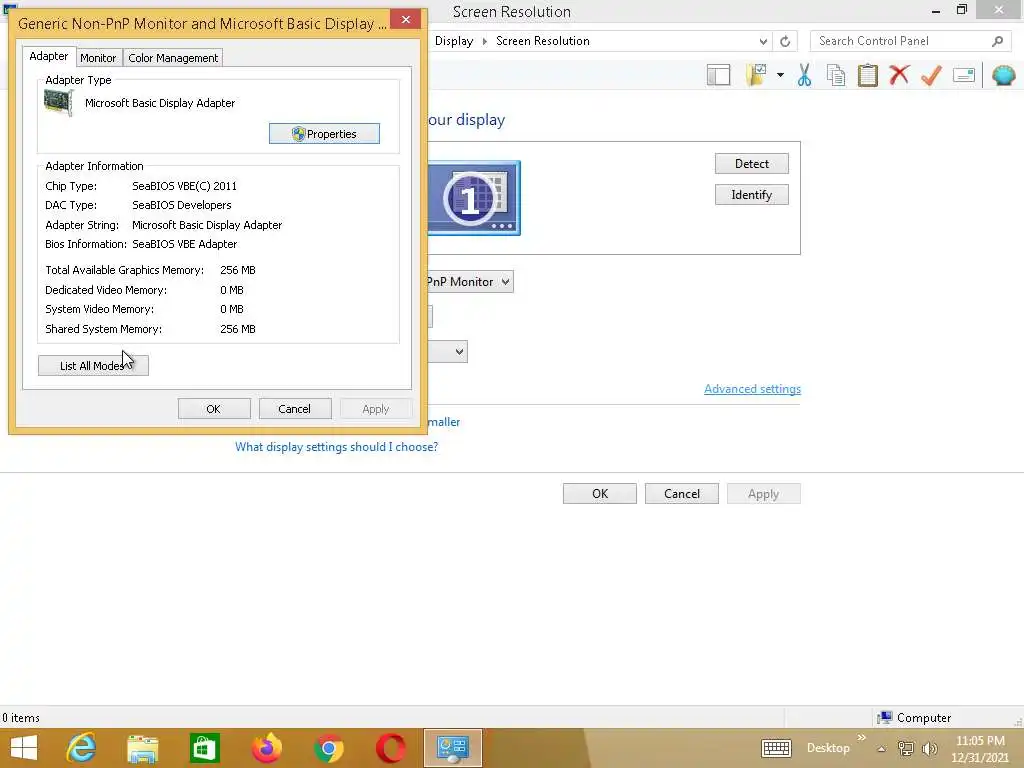Viewport: 1024px width, 768px height.
Task: Click Cancel in adapter properties dialog
Action: (295, 409)
